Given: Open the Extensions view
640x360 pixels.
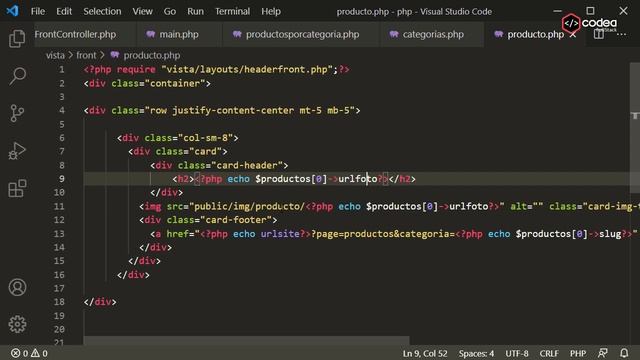Looking at the screenshot, I should 17,188.
